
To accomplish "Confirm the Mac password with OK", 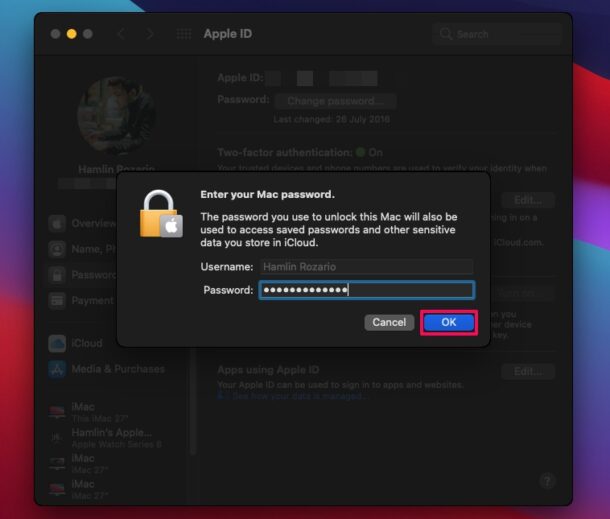I will tap(449, 323).
